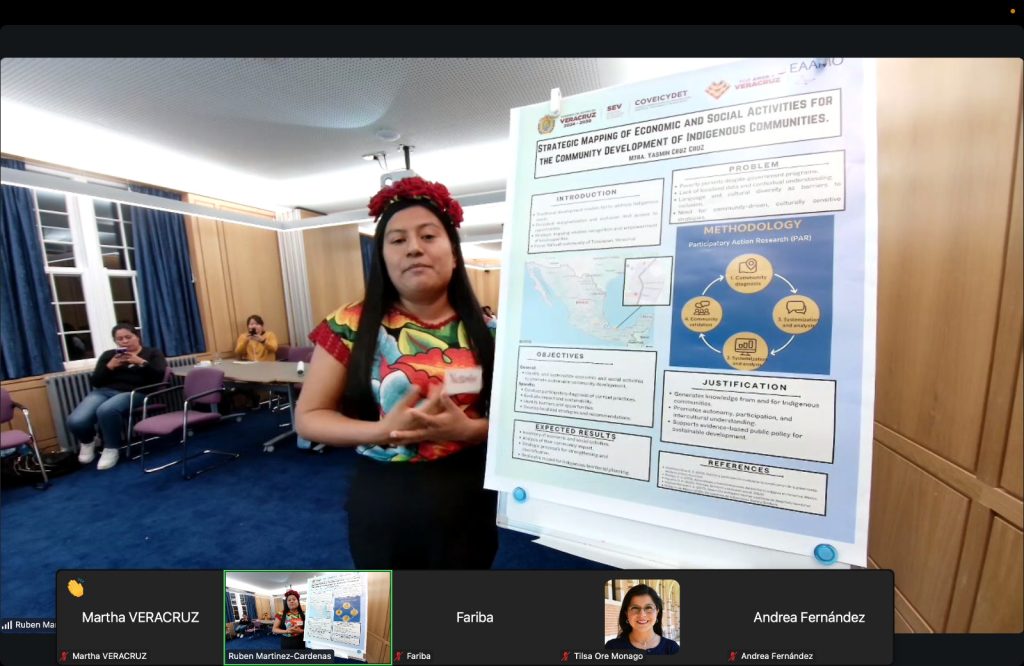Click Andrea Fernández's muted microphone icon
The height and width of the screenshot is (666, 1024).
tap(733, 656)
